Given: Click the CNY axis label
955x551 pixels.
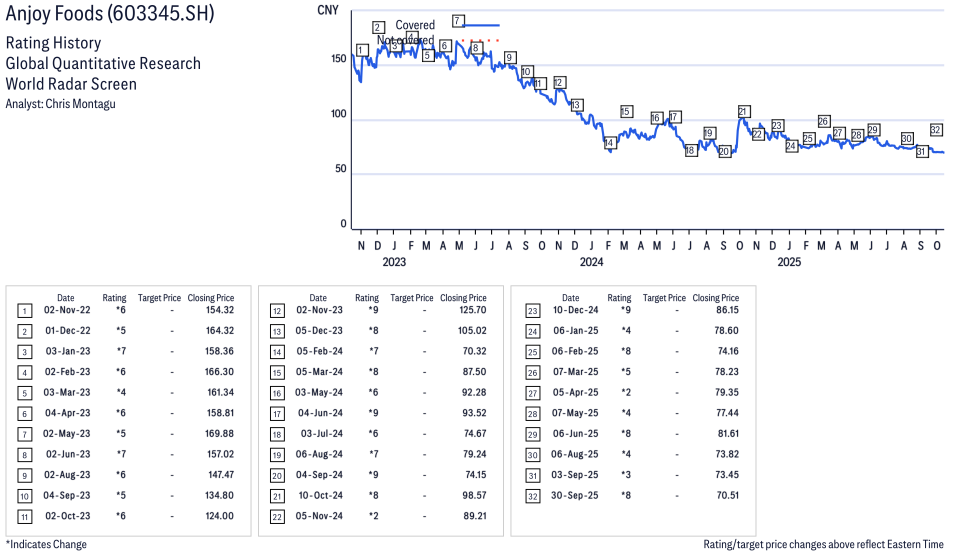Looking at the screenshot, I should coord(326,10).
